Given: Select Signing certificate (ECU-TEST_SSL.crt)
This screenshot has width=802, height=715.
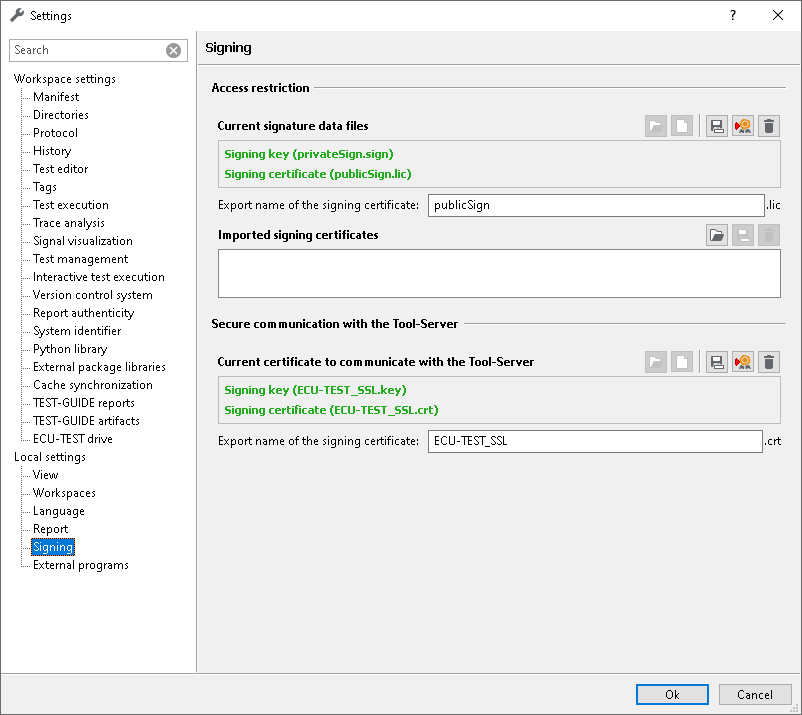Looking at the screenshot, I should coord(331,410).
